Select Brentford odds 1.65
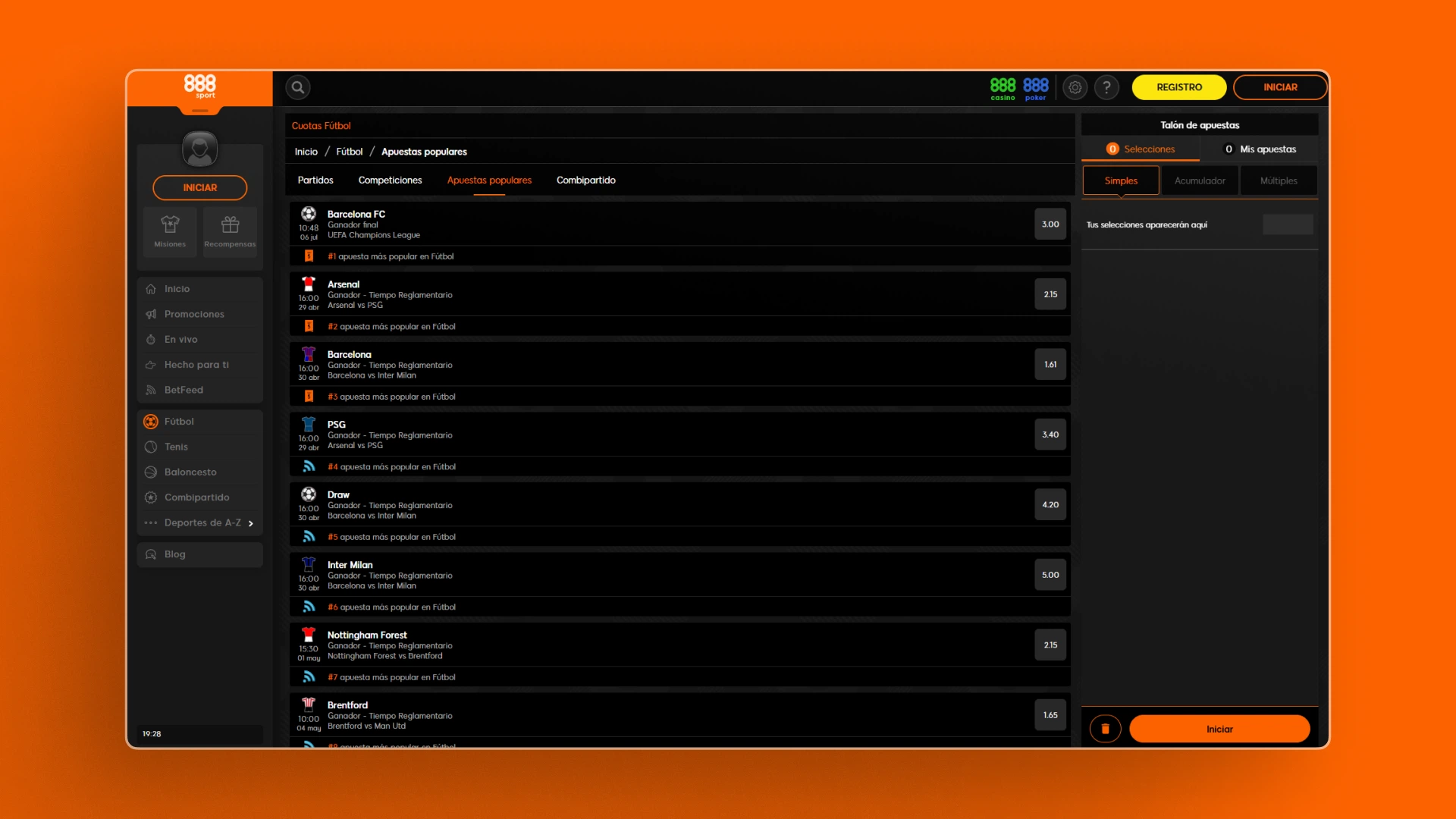This screenshot has height=819, width=1456. (1050, 715)
